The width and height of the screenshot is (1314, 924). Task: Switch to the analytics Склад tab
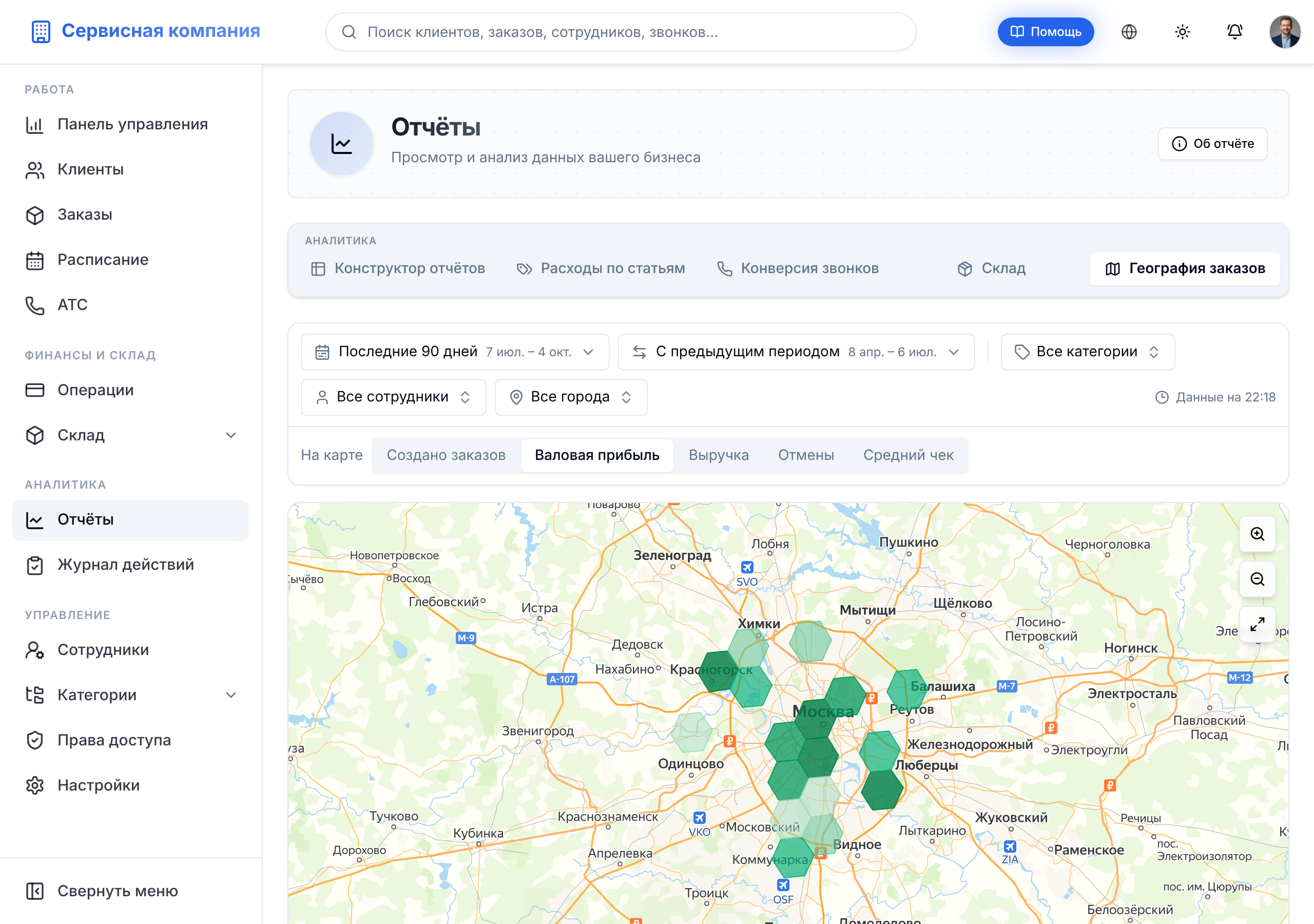coord(991,268)
